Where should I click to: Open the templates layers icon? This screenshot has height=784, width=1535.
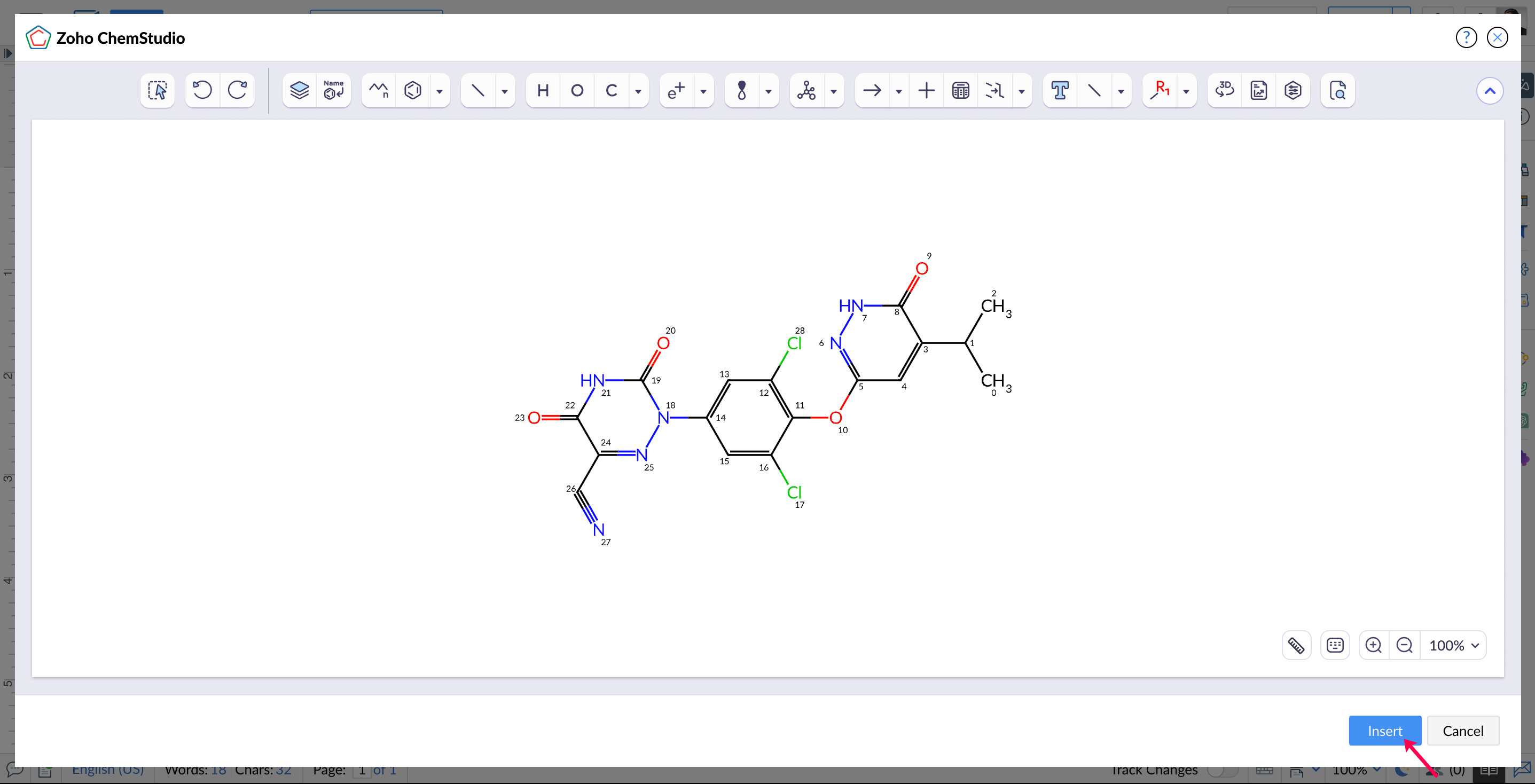pyautogui.click(x=299, y=91)
